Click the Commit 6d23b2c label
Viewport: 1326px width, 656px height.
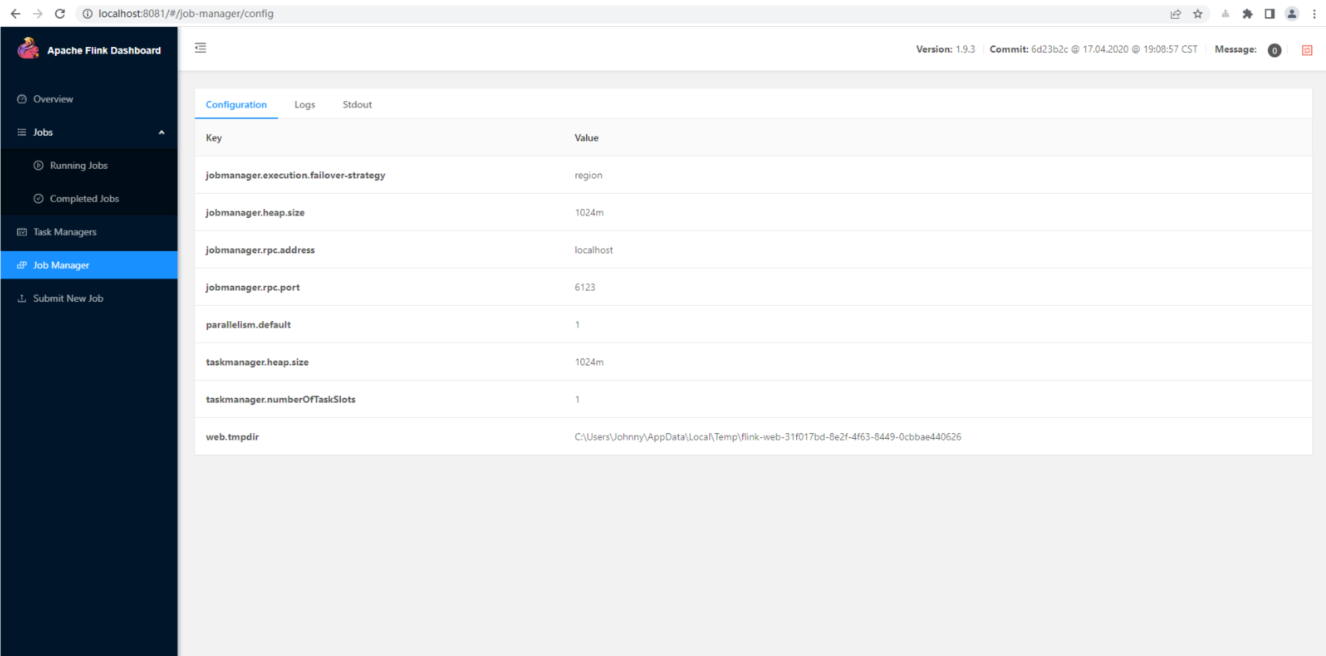tap(1093, 50)
